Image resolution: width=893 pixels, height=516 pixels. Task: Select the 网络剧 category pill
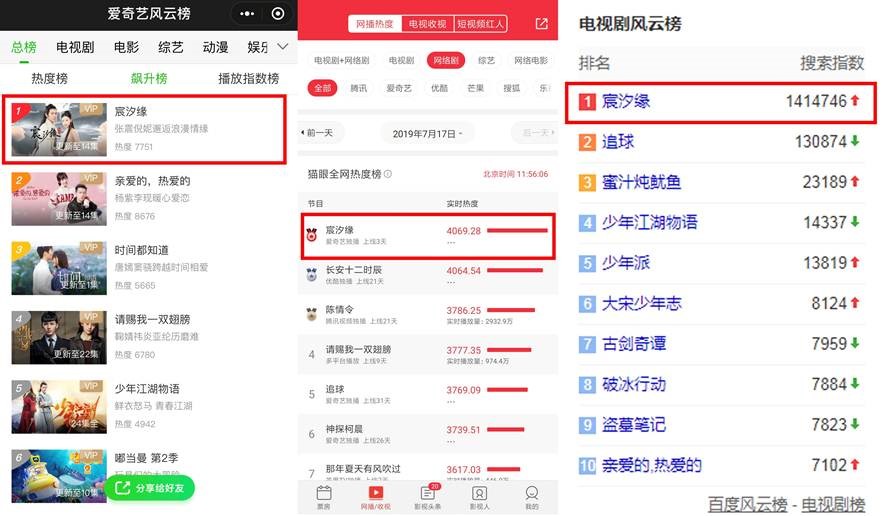446,60
